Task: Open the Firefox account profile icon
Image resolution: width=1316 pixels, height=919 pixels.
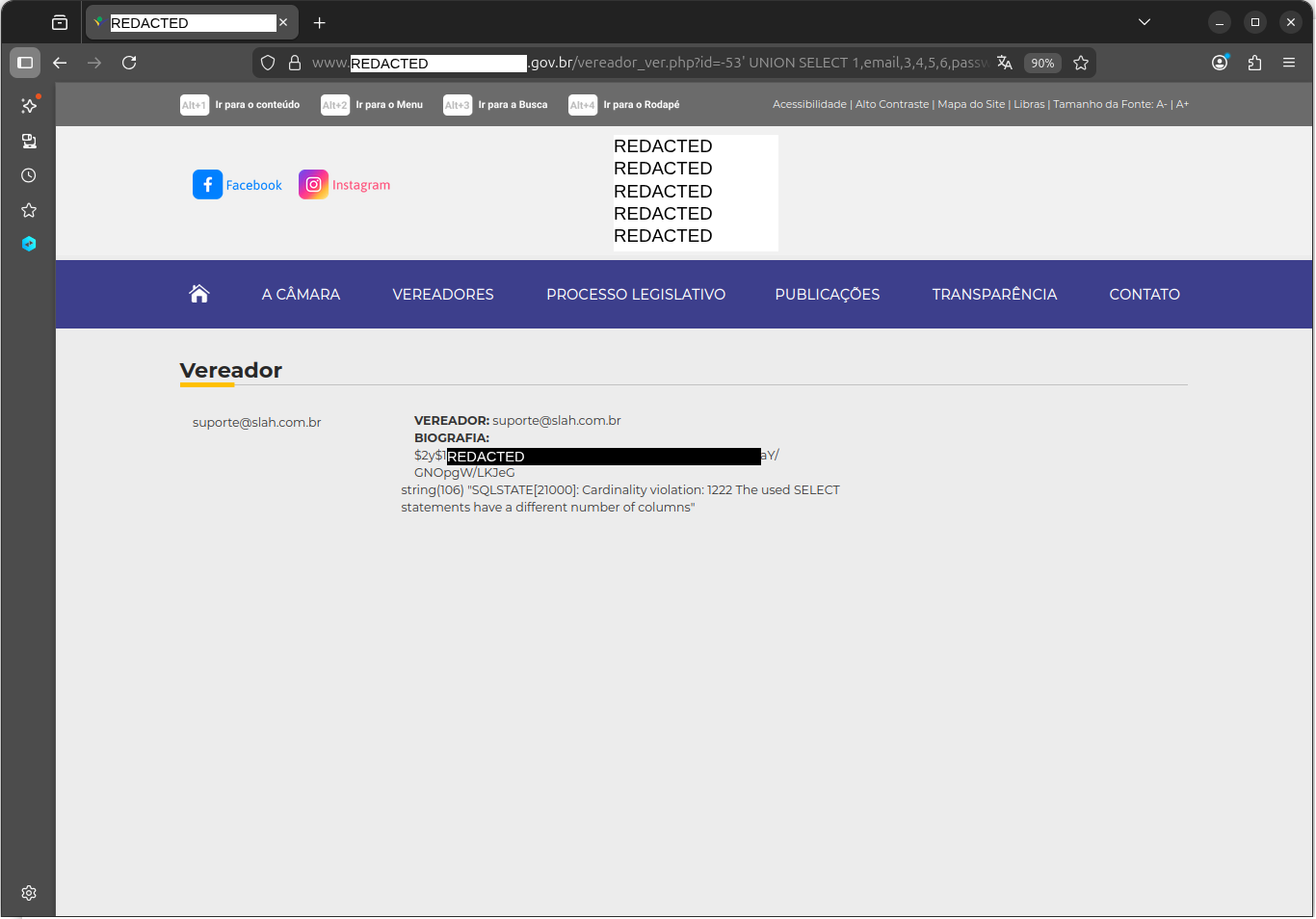Action: click(1220, 63)
